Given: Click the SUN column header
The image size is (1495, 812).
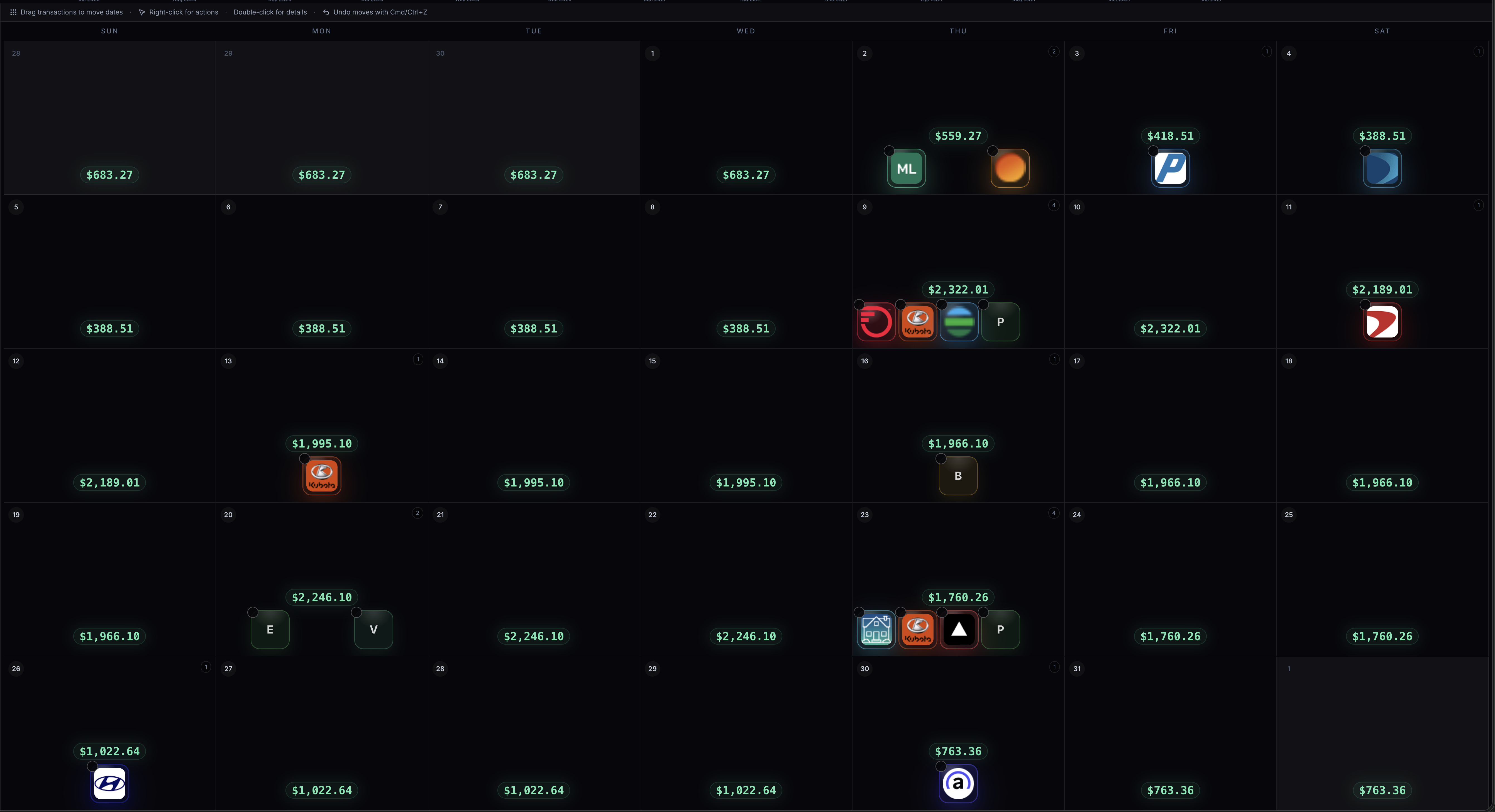Looking at the screenshot, I should coord(110,31).
